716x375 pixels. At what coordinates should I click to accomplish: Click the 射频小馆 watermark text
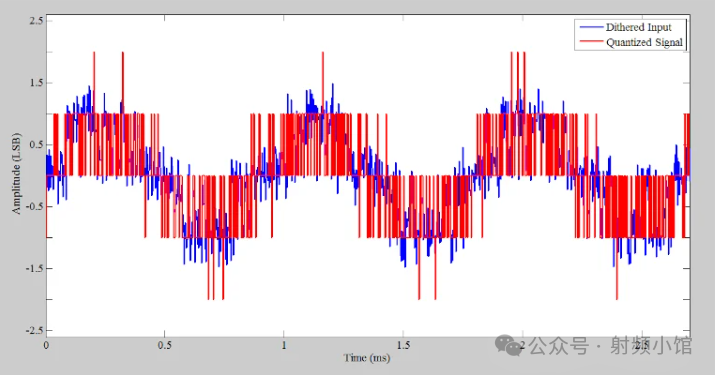[652, 346]
